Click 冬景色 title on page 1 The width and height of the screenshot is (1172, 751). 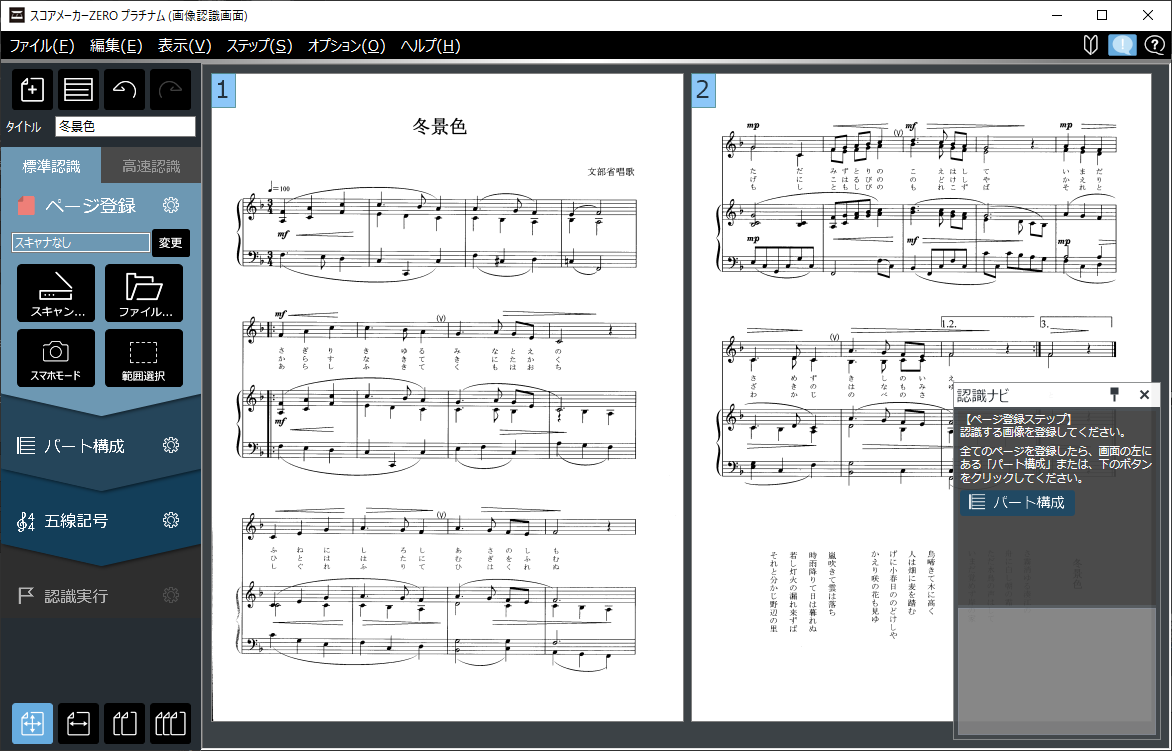[440, 126]
